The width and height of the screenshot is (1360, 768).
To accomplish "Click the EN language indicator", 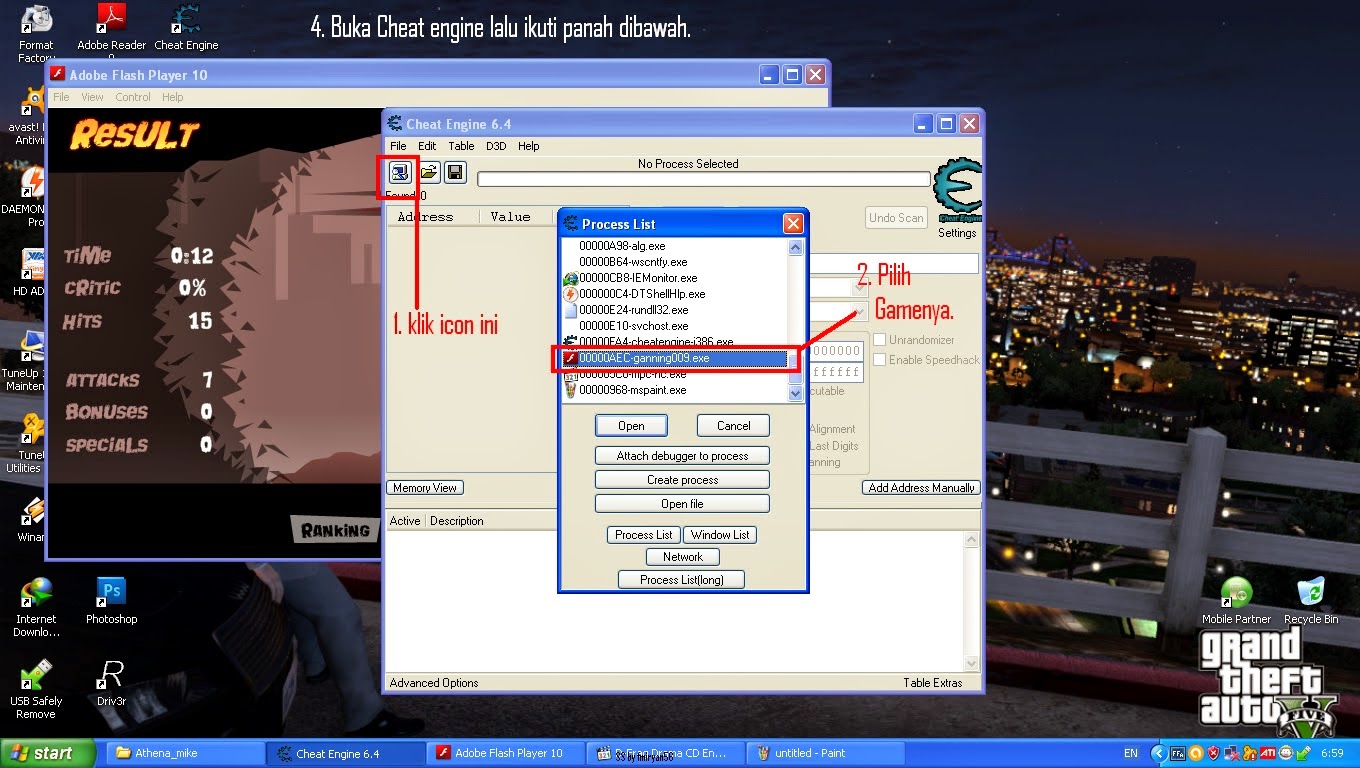I will [1131, 753].
